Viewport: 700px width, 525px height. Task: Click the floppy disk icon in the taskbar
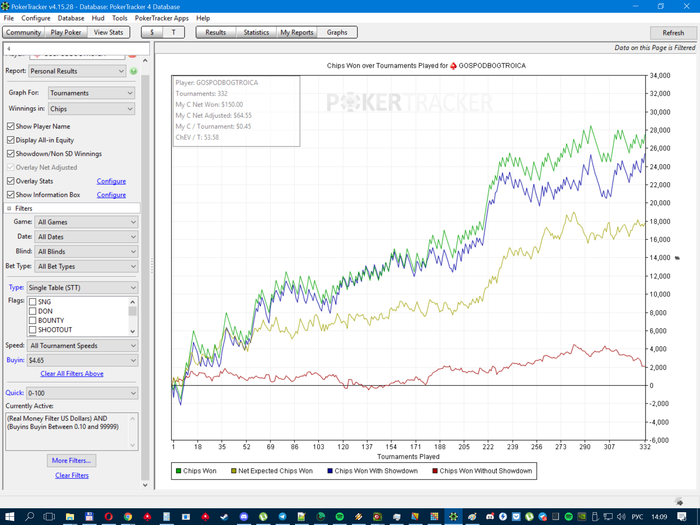[89, 517]
